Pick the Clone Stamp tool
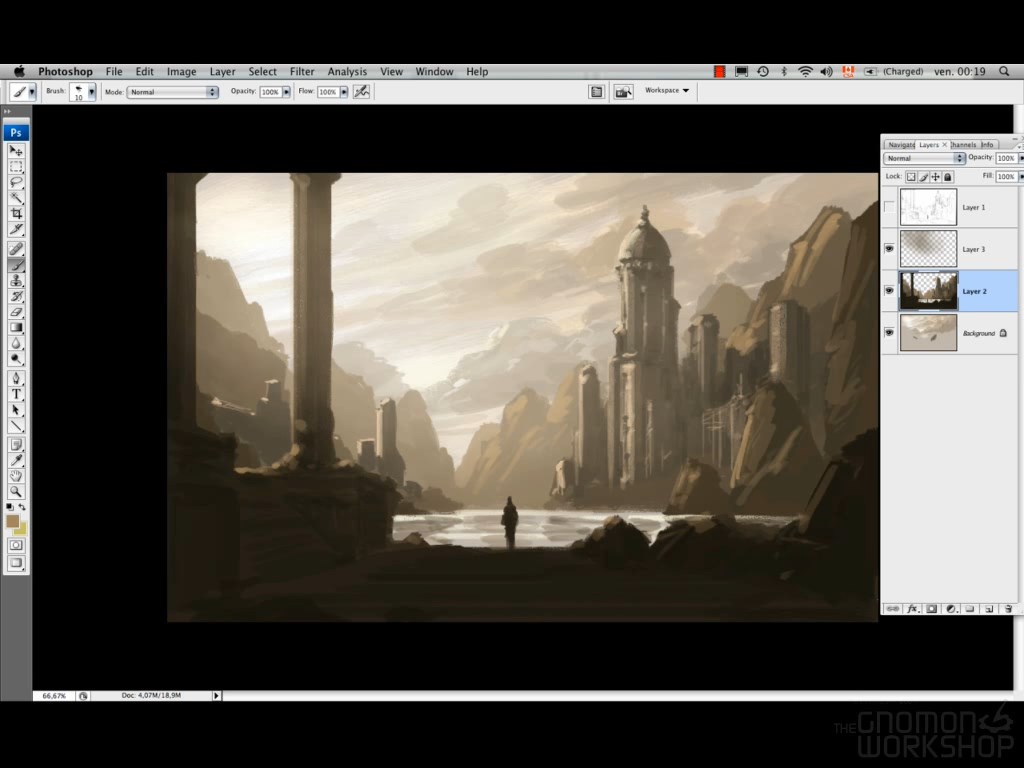The width and height of the screenshot is (1024, 768). (16, 281)
